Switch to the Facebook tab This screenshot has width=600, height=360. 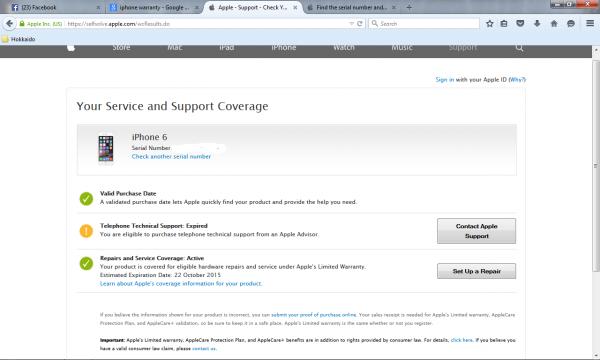pos(54,7)
